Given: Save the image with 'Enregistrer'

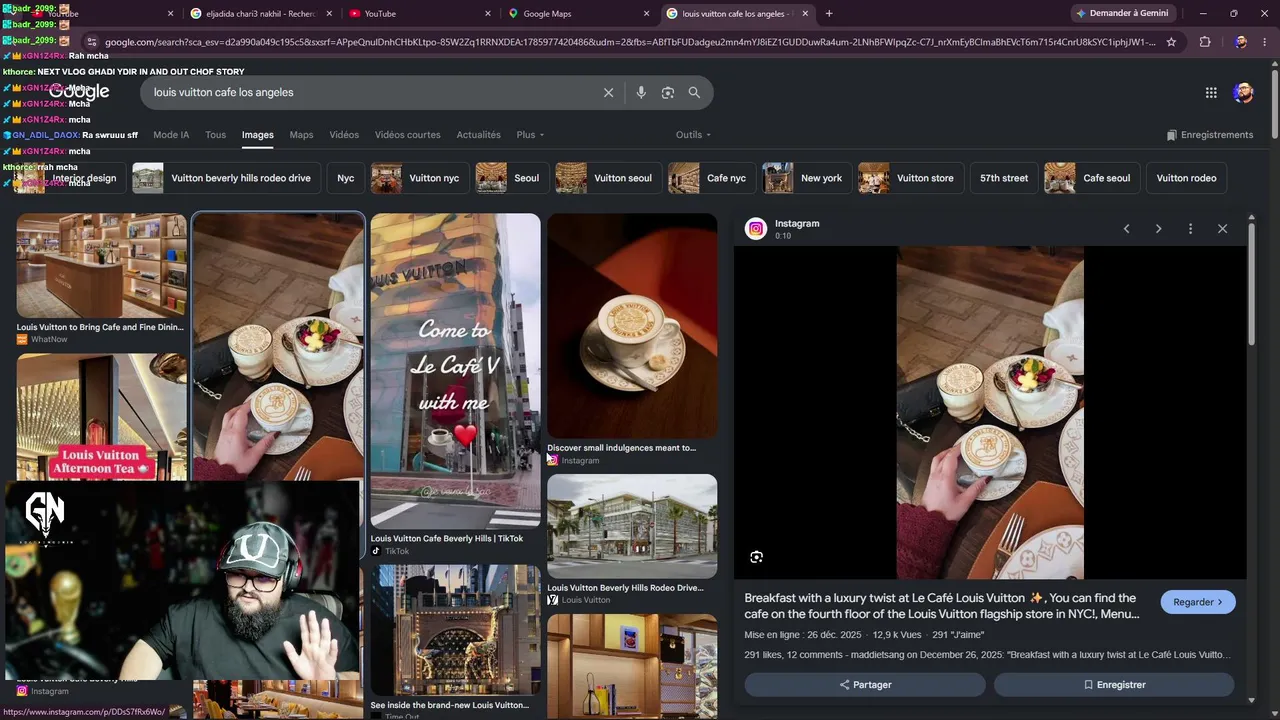Looking at the screenshot, I should 1114,685.
